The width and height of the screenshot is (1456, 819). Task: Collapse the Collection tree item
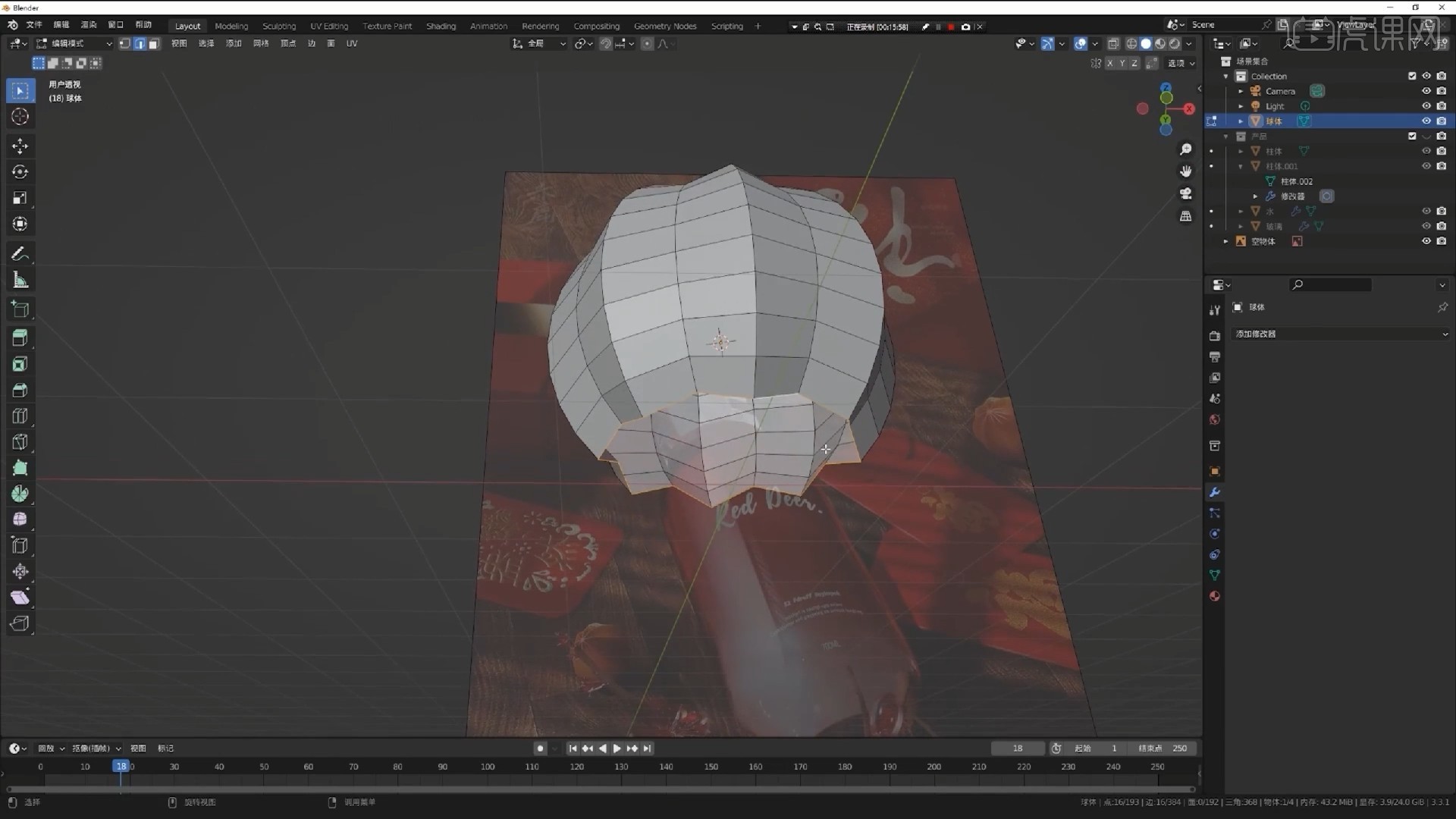tap(1226, 77)
